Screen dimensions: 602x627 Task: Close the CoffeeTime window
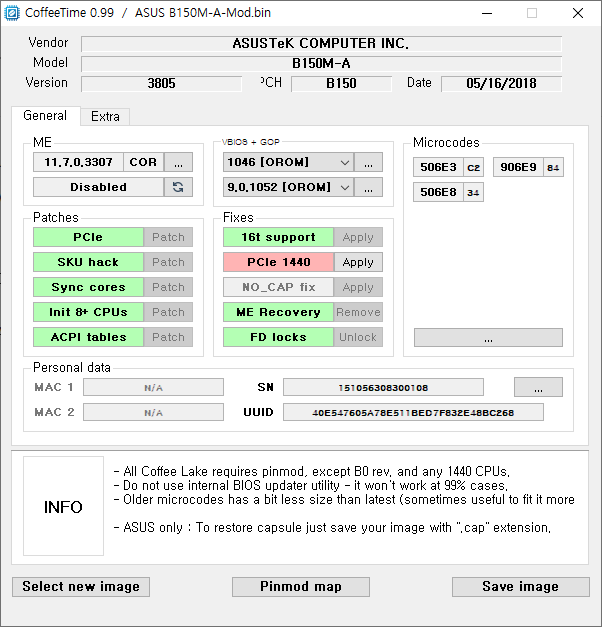coord(578,13)
